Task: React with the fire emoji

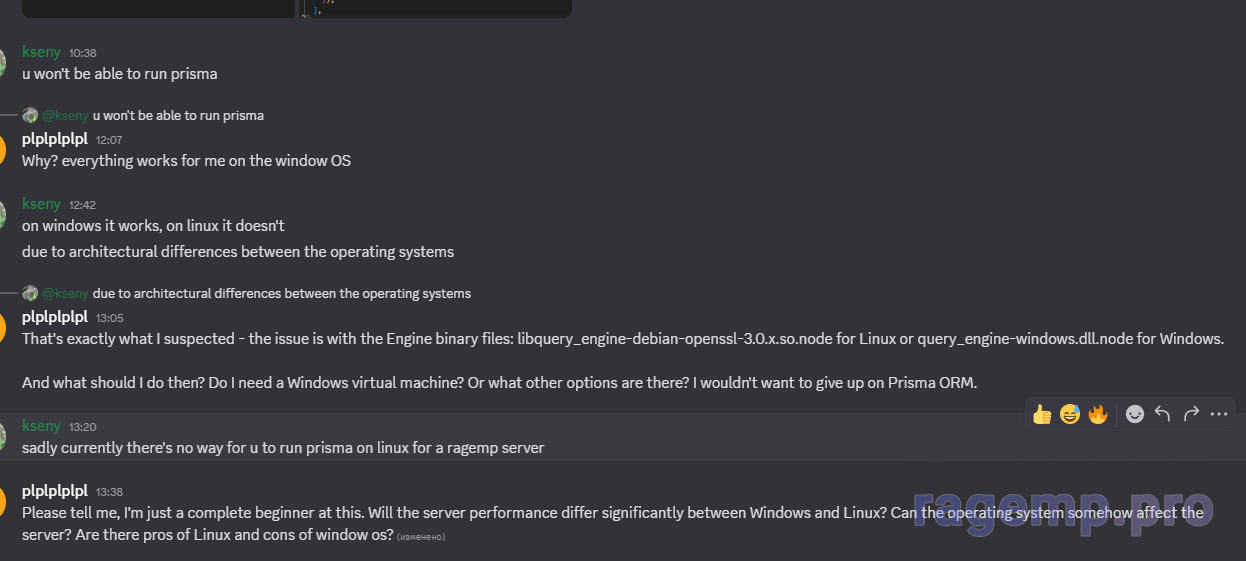Action: click(x=1098, y=414)
